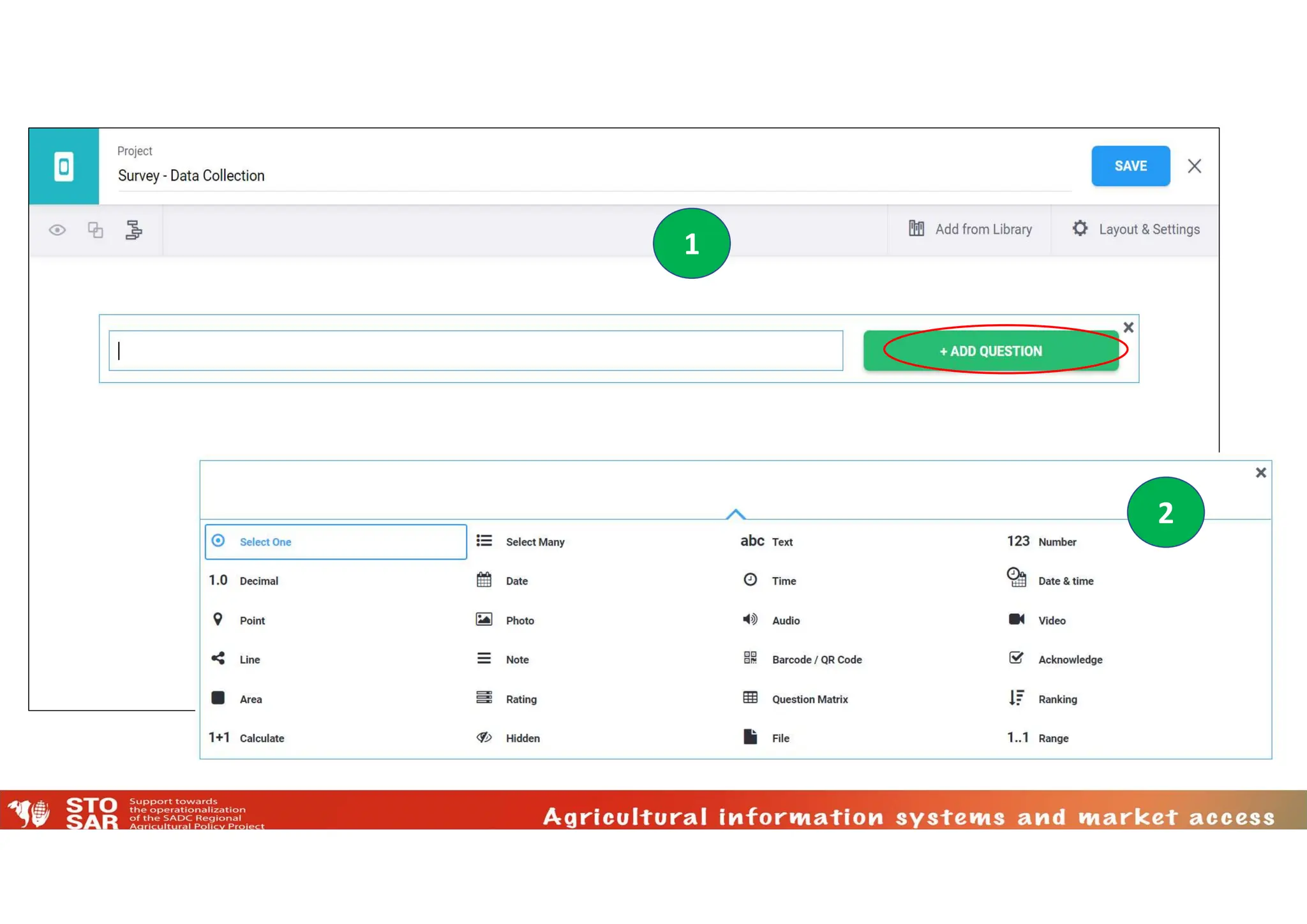Select the Hidden question type
Screen dimensions: 1307x924
[522, 738]
